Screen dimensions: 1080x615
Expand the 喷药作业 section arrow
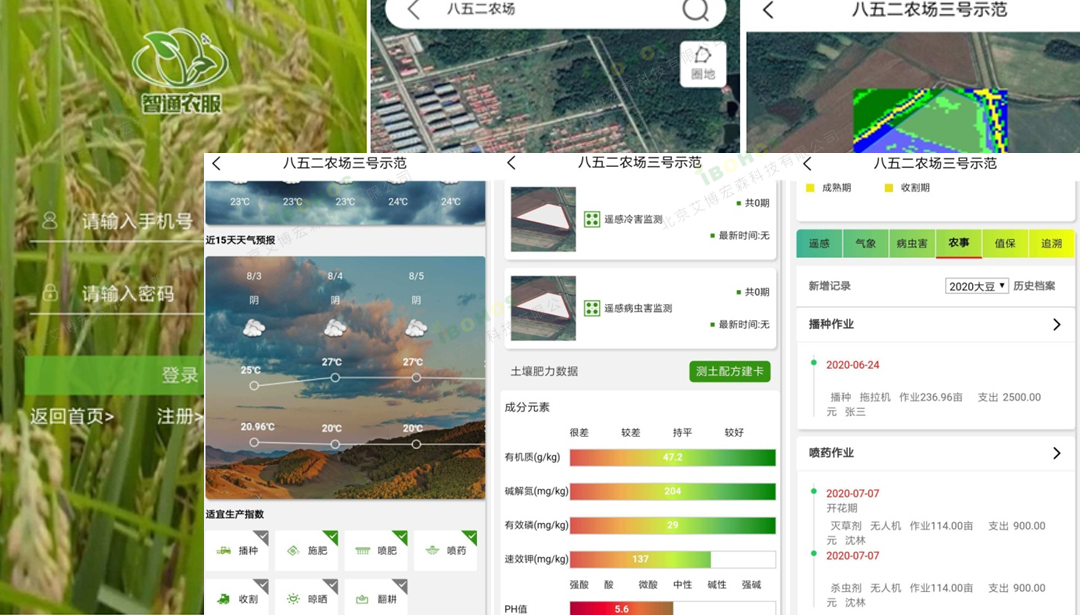pyautogui.click(x=1057, y=453)
